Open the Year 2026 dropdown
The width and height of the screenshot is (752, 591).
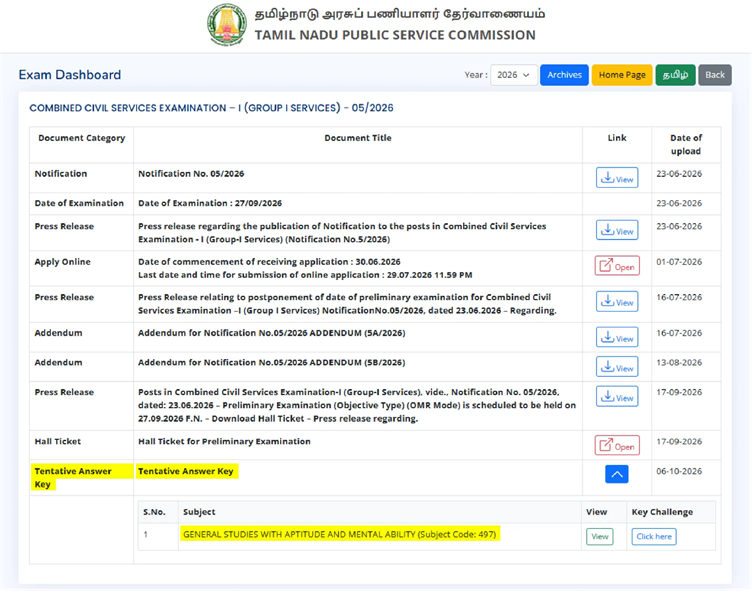click(x=514, y=75)
